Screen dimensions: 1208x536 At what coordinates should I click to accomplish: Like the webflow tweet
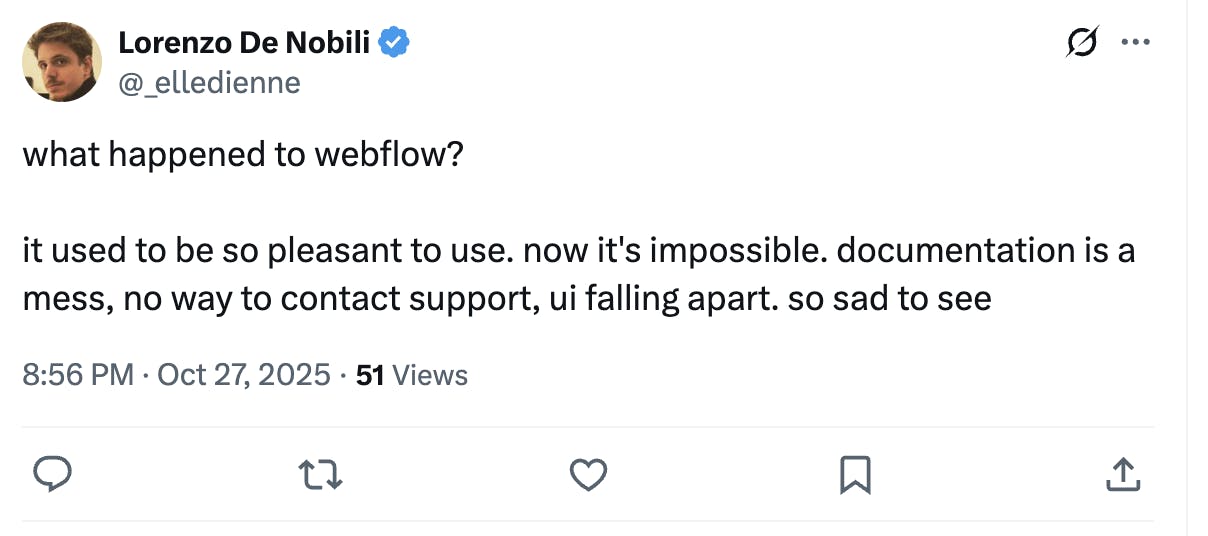point(588,475)
